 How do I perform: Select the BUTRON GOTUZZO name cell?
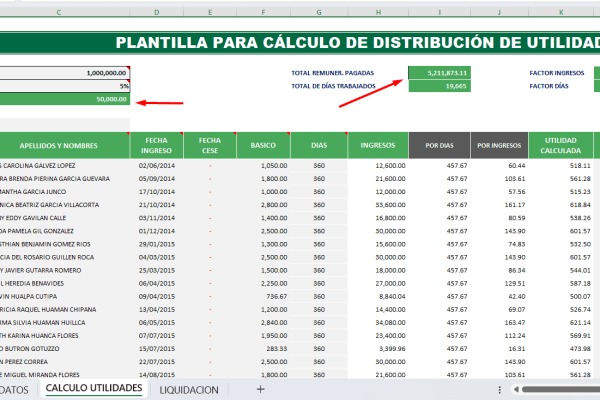click(65, 349)
